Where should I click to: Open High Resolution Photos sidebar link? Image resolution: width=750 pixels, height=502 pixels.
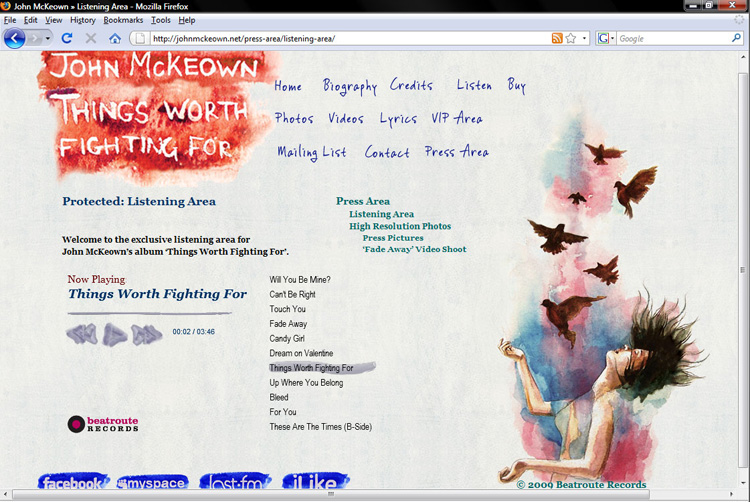click(x=400, y=226)
